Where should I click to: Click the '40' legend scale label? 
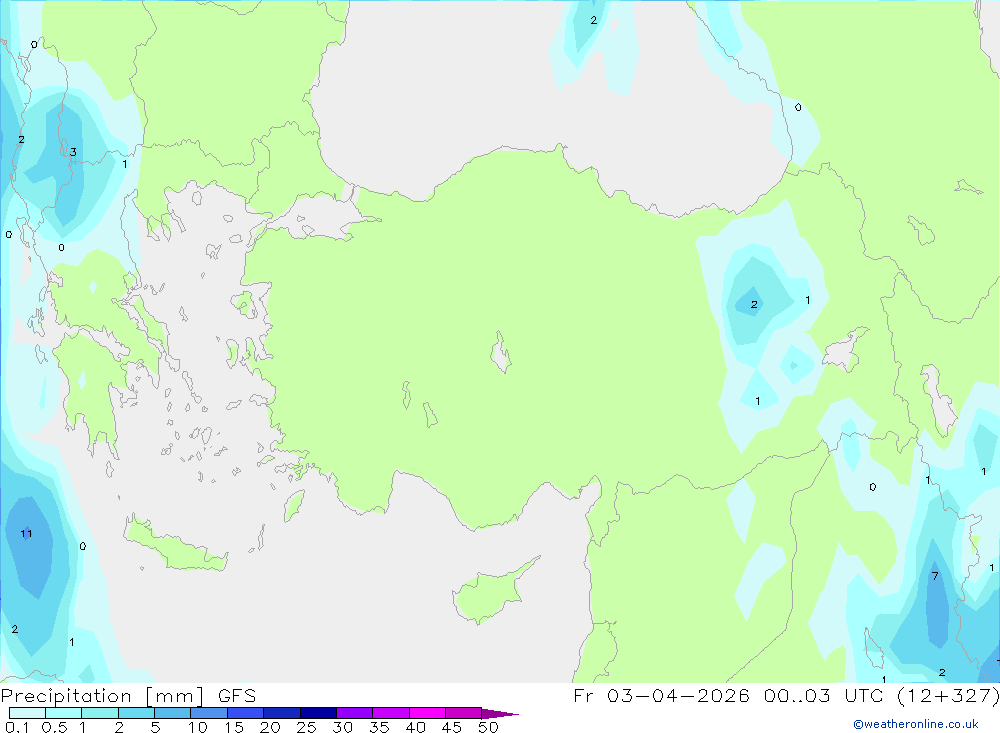(415, 727)
